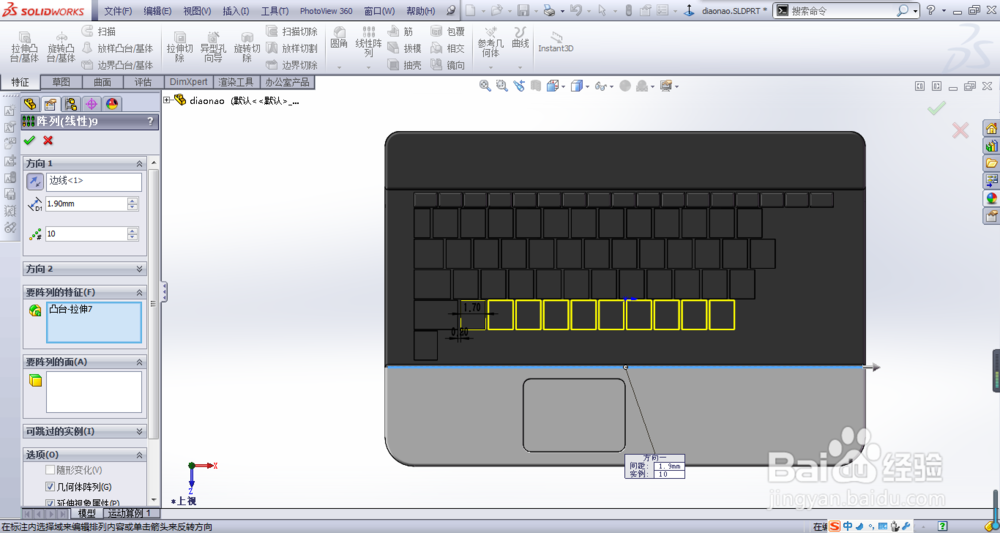
Task: Click the 旋转凸台/基体 revolve boss tool
Action: 61,47
